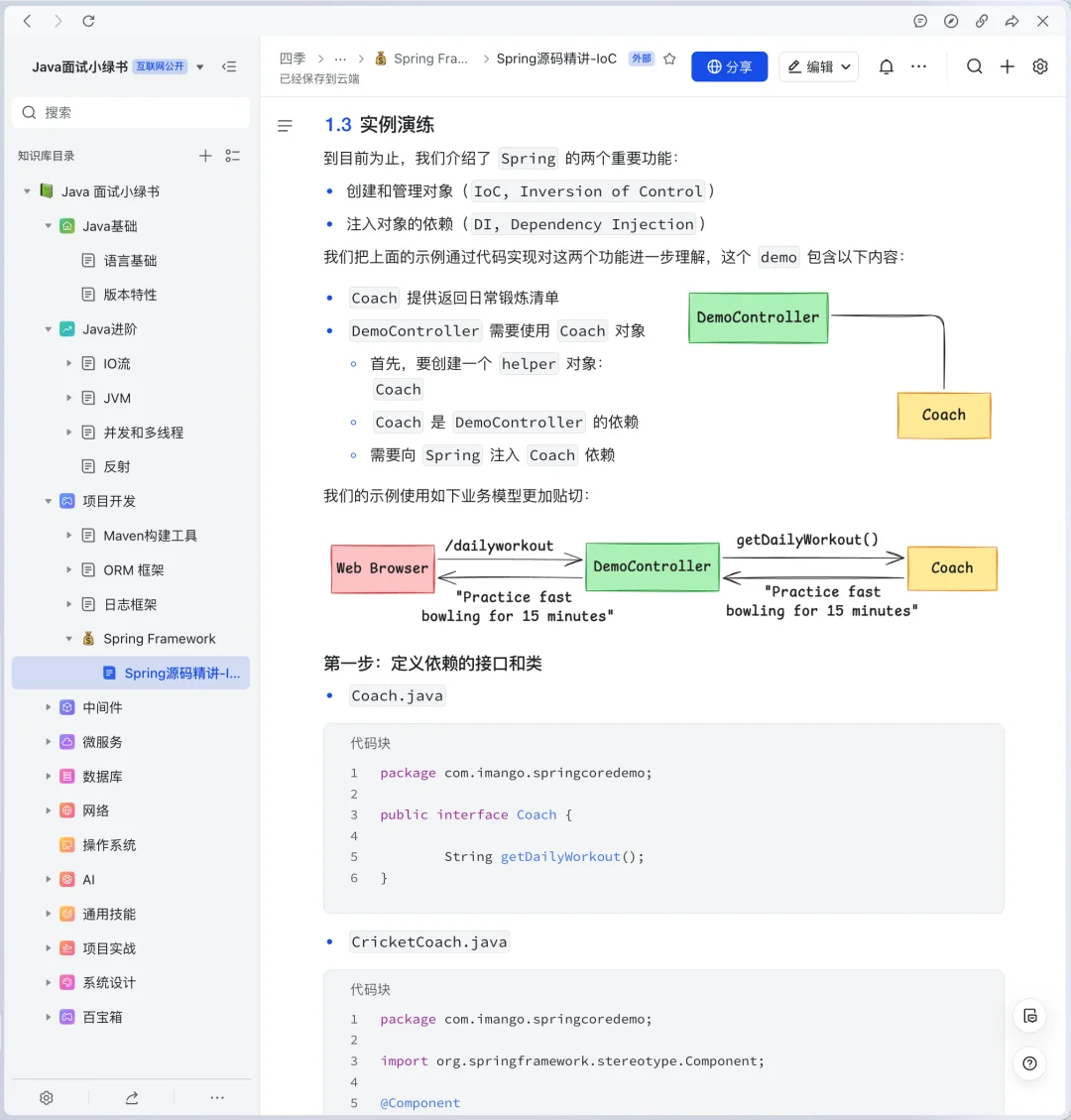This screenshot has width=1071, height=1120.
Task: Open sidebar settings gear at bottom
Action: [x=47, y=1098]
